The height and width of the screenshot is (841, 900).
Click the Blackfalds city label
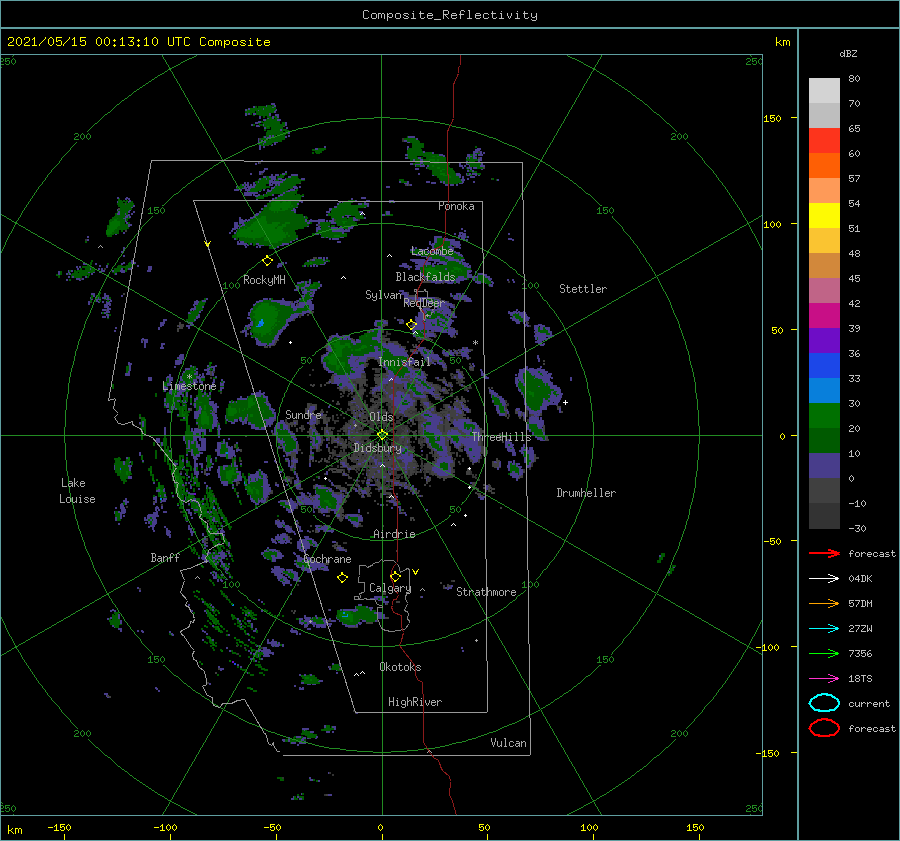425,277
